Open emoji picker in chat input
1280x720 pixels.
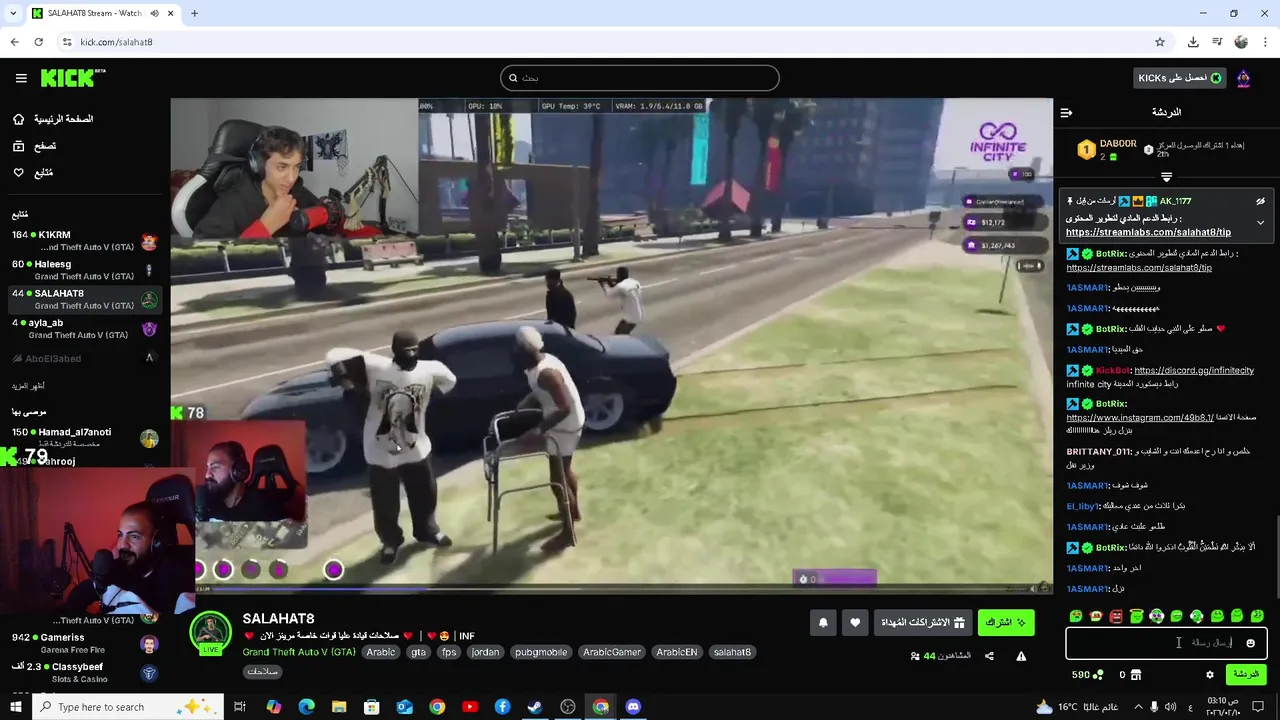coord(1250,643)
